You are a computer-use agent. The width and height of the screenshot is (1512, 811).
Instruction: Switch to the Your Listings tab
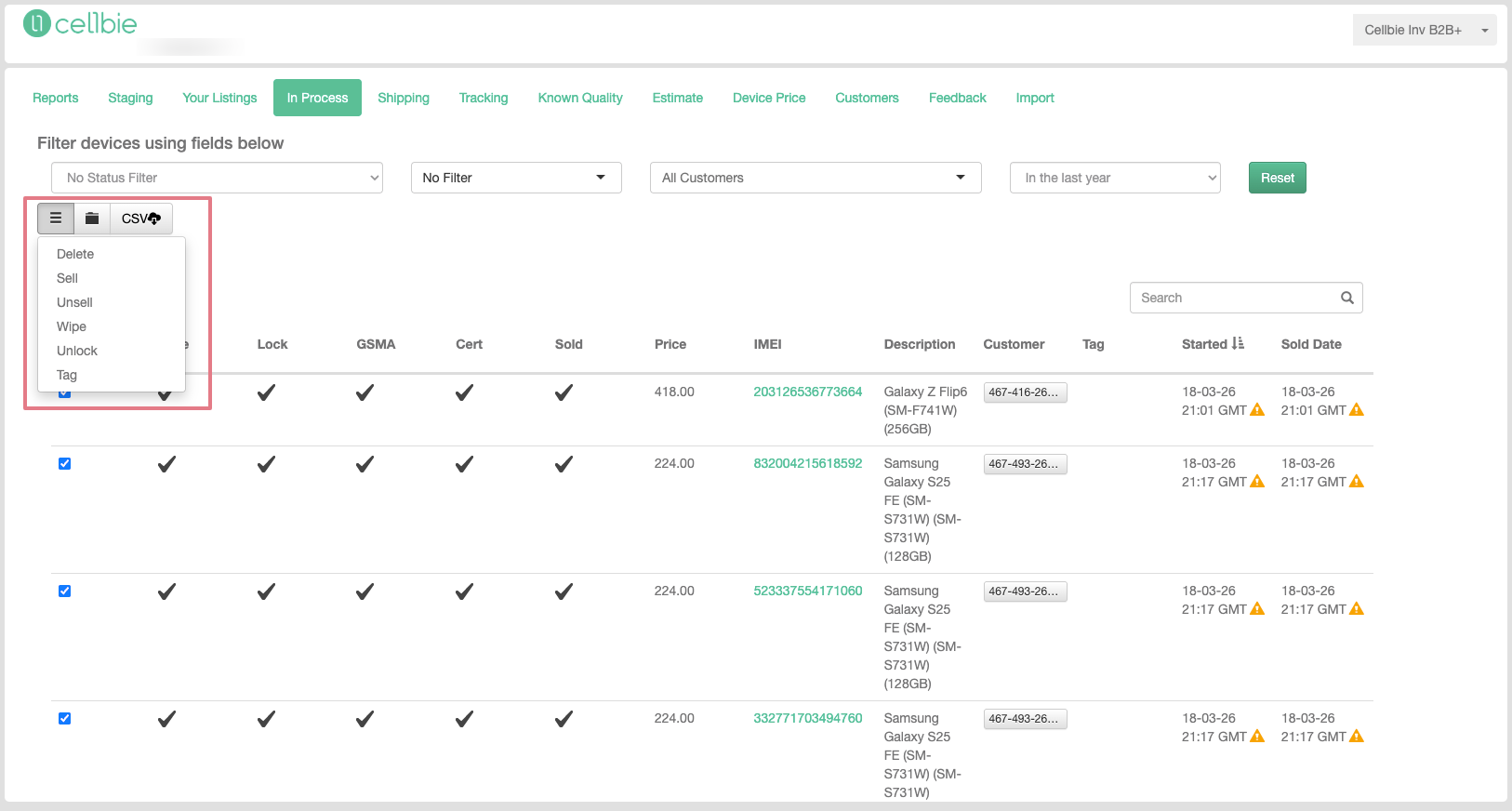pyautogui.click(x=219, y=98)
